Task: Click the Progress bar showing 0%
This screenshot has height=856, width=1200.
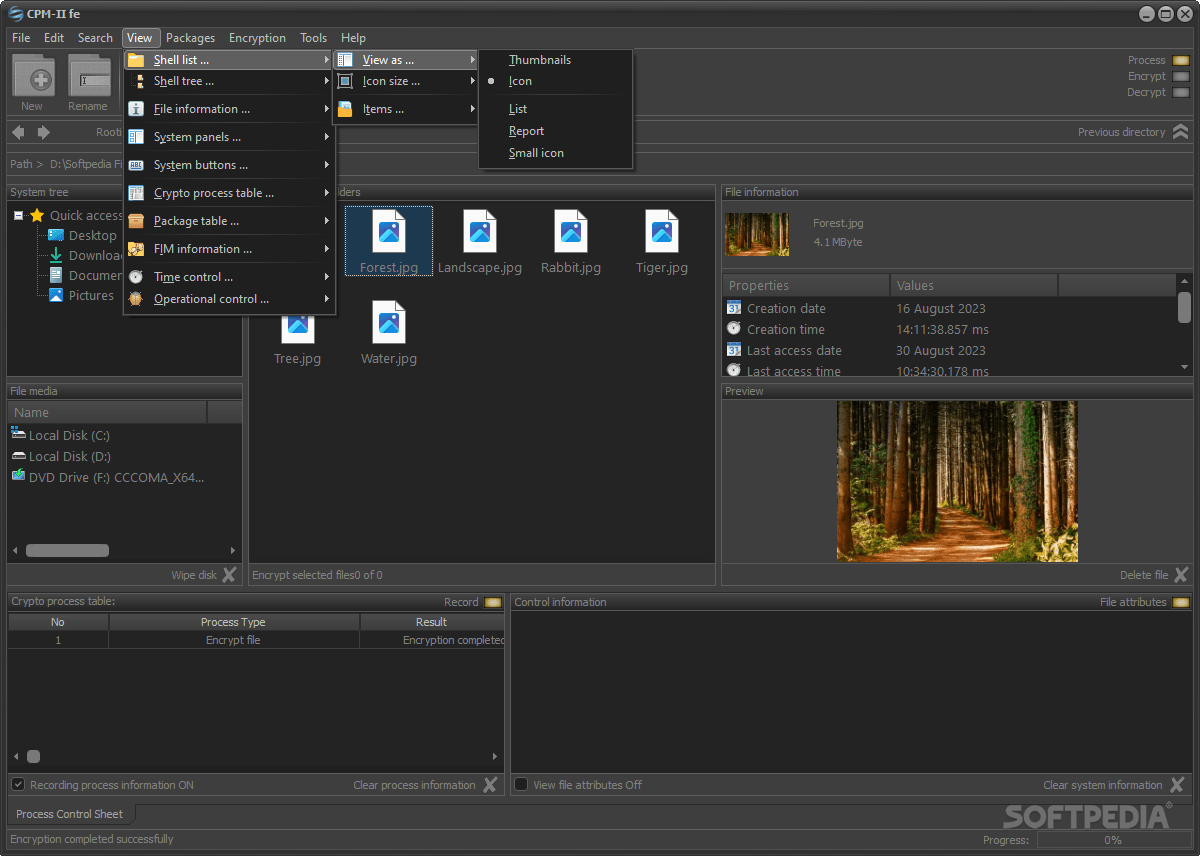Action: click(x=1112, y=840)
